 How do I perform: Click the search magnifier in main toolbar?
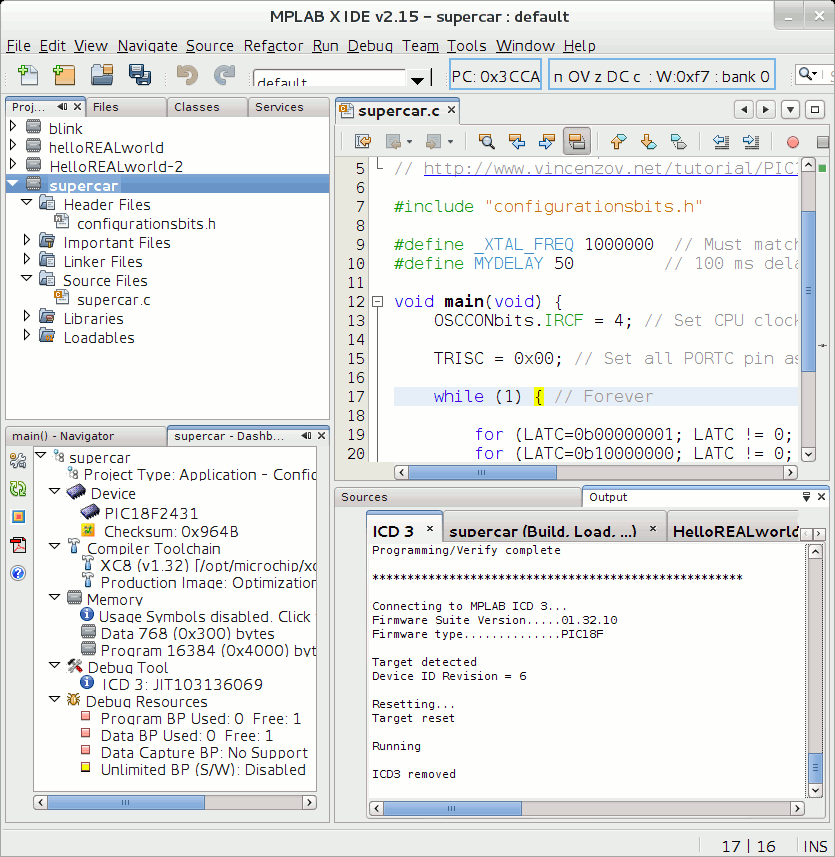click(x=807, y=74)
